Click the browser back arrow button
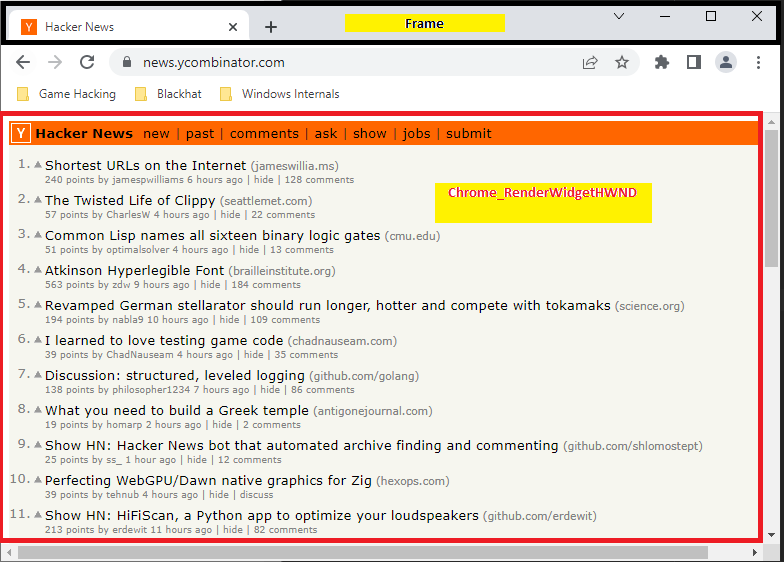This screenshot has height=562, width=784. pyautogui.click(x=23, y=62)
